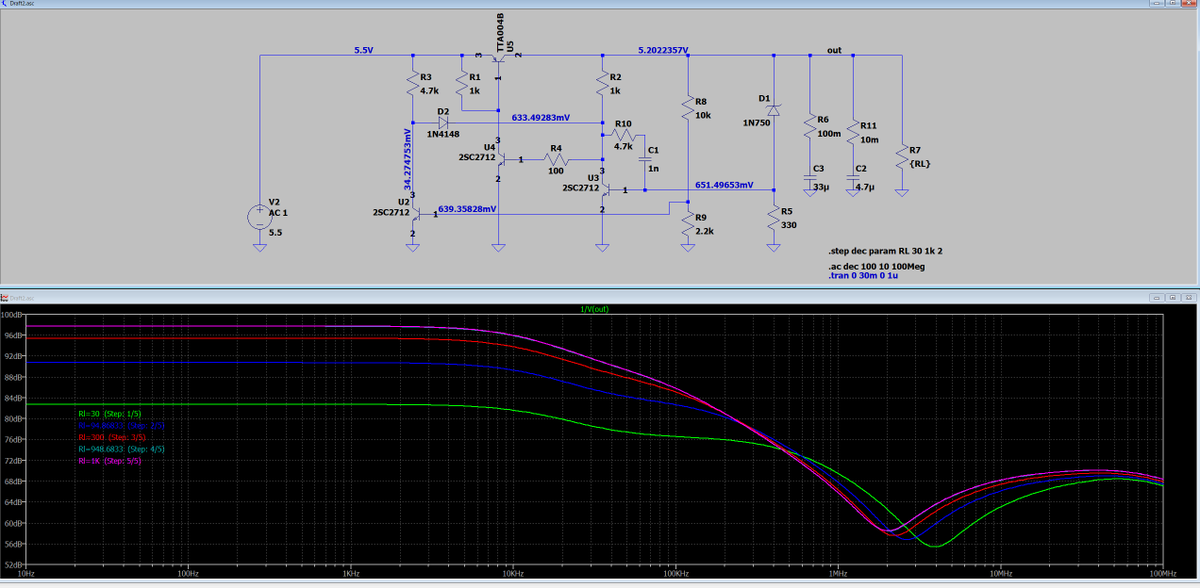The image size is (1200, 588).
Task: Click the 76dB vertical axis label
Action: coord(13,440)
